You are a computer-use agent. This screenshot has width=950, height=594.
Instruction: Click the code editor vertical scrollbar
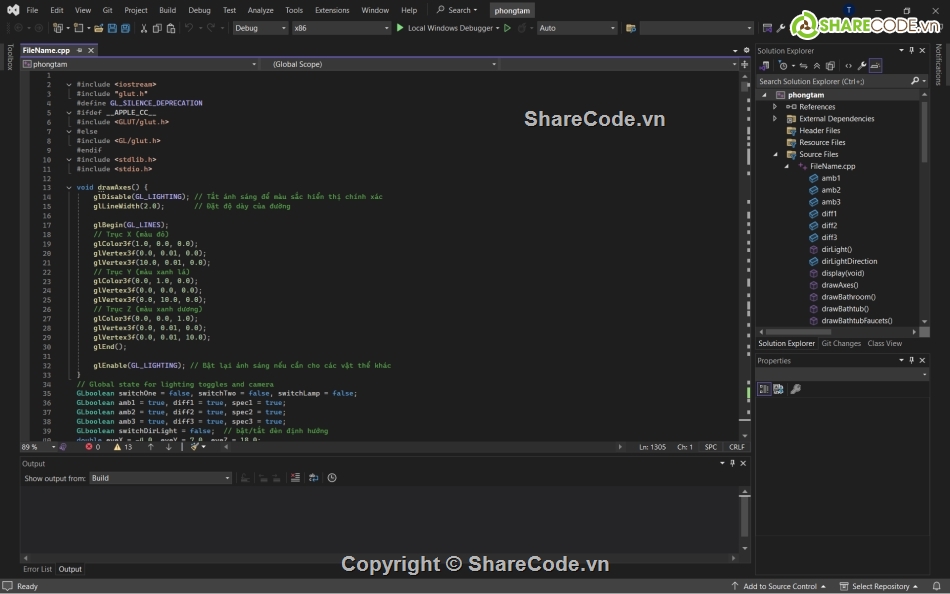745,255
